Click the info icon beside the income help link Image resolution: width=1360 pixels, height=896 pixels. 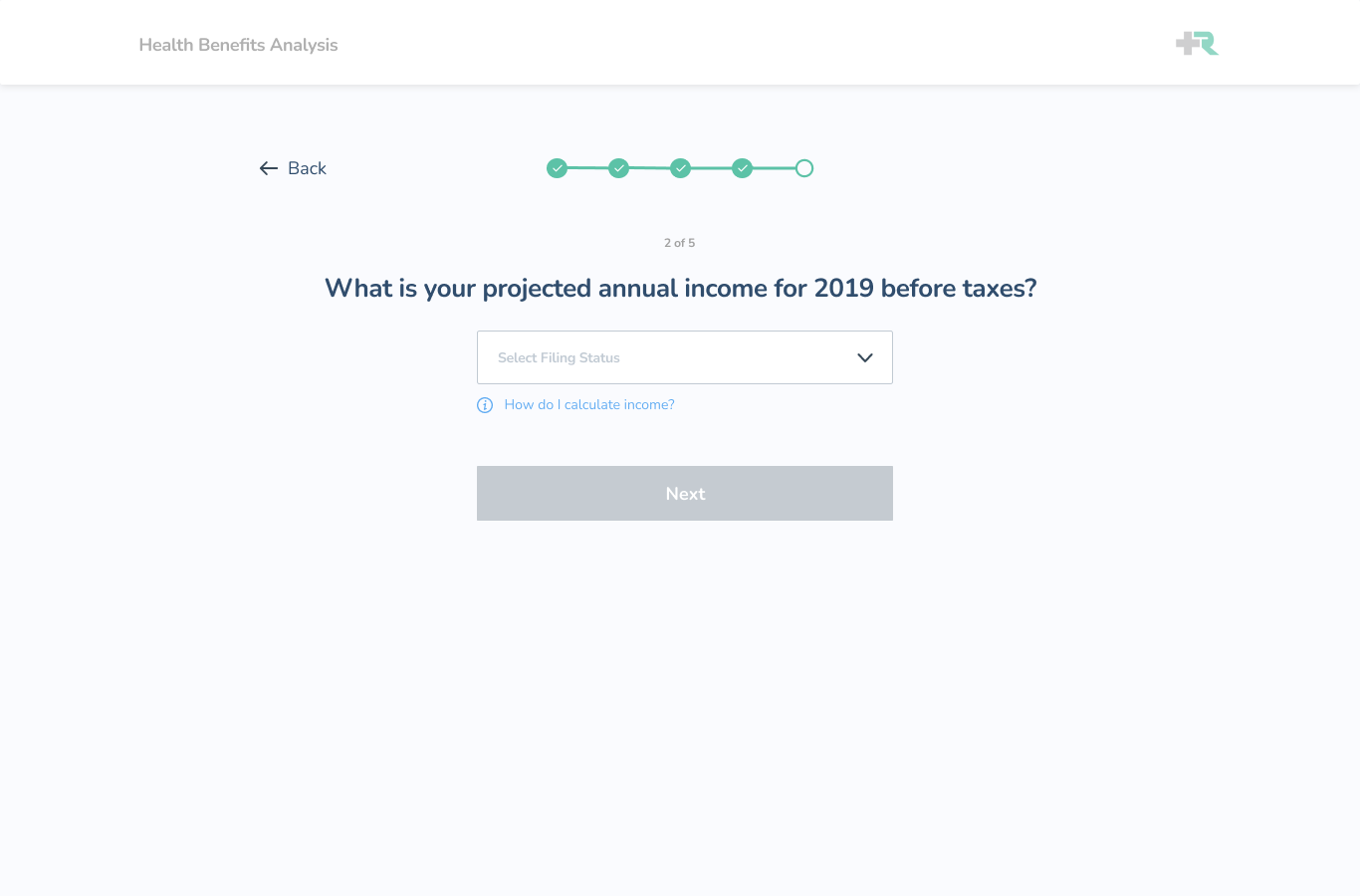[x=485, y=405]
